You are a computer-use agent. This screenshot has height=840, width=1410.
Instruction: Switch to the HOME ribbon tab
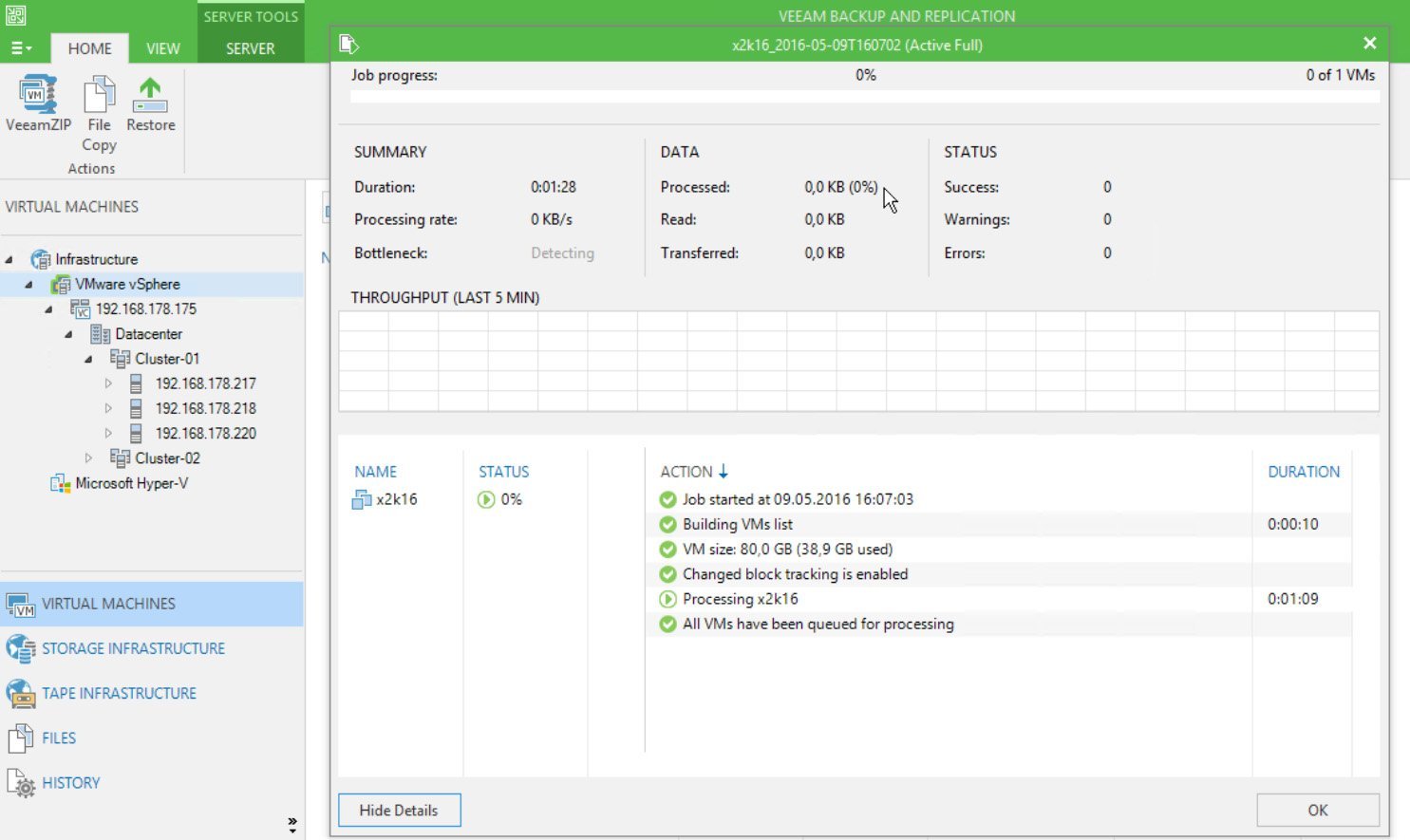coord(89,48)
